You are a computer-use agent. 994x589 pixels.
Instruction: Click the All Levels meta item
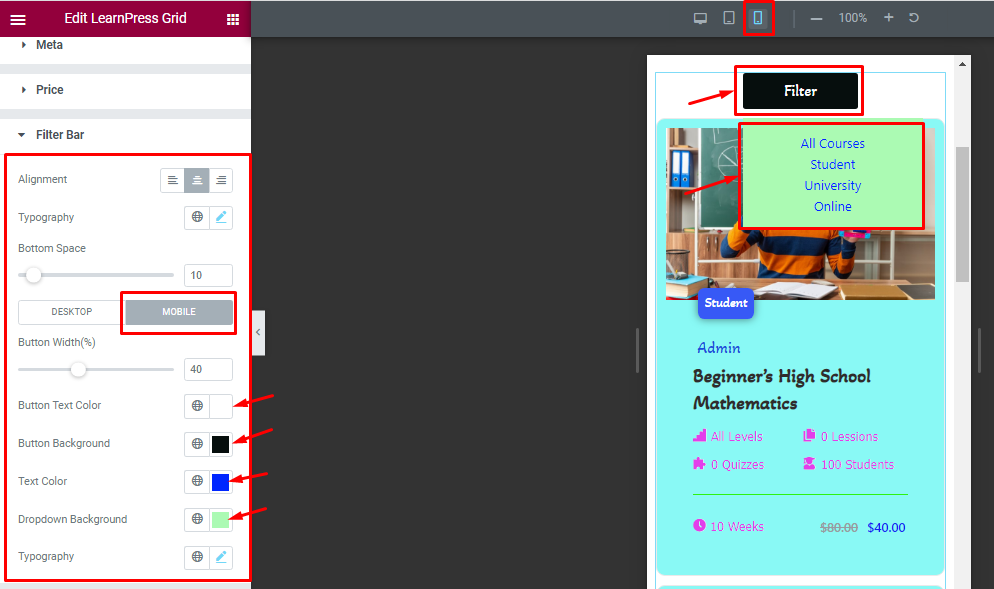[728, 436]
